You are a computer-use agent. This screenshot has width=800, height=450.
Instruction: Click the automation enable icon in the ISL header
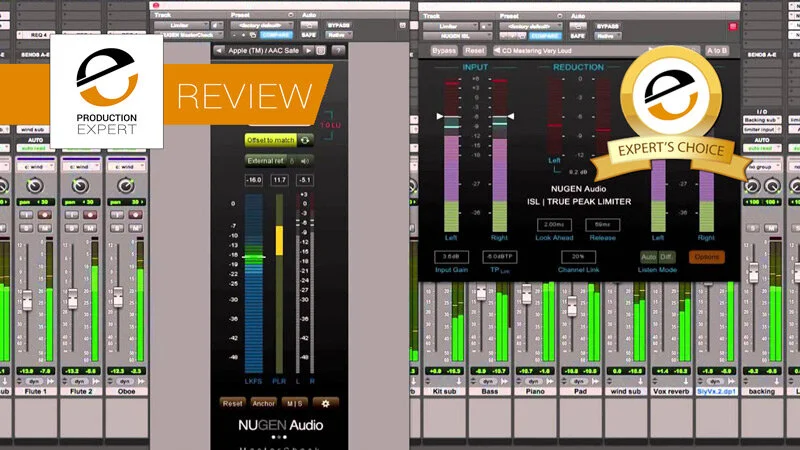coord(578,26)
